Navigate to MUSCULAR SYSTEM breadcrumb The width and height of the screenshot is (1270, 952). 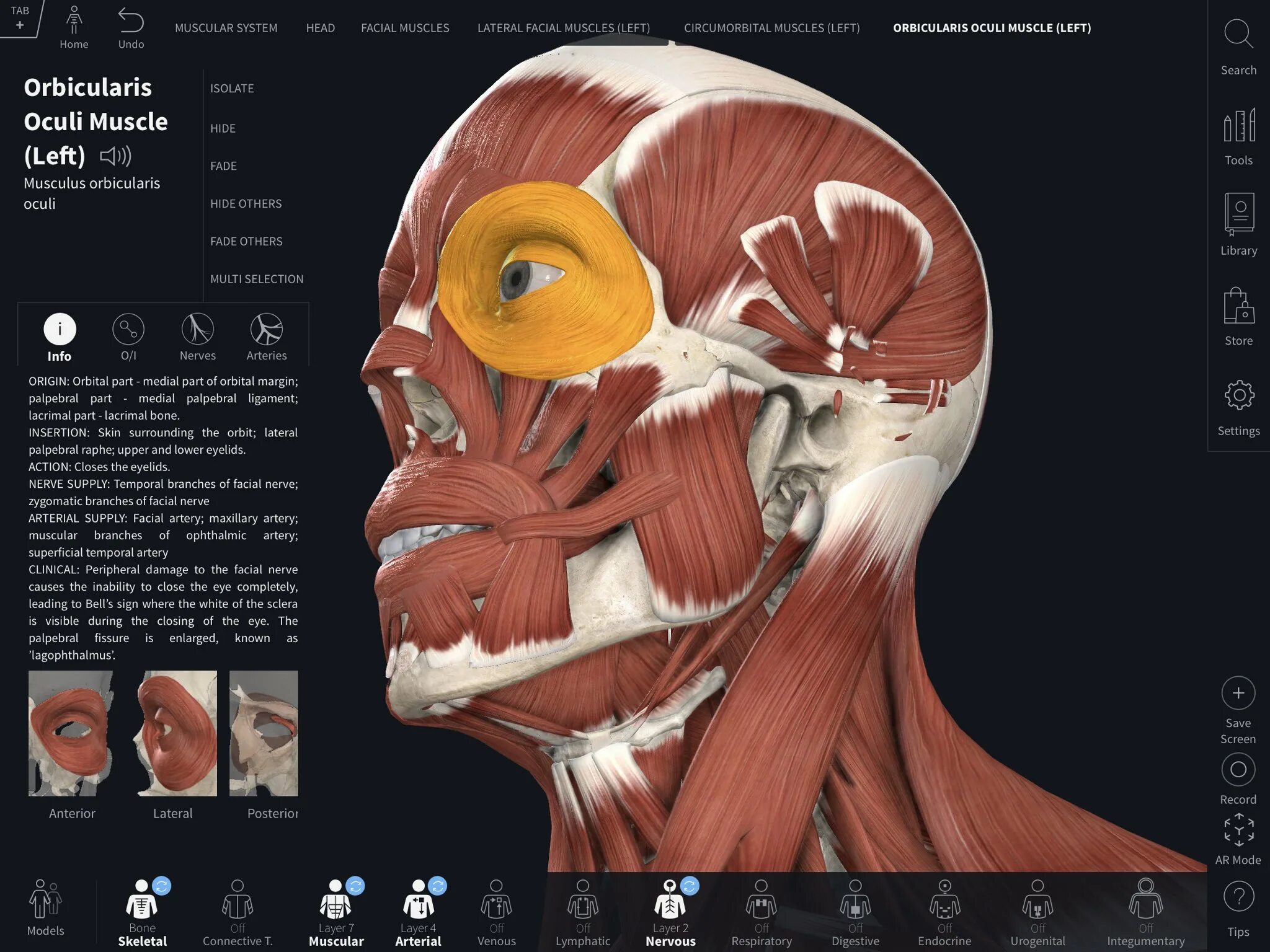coord(226,28)
